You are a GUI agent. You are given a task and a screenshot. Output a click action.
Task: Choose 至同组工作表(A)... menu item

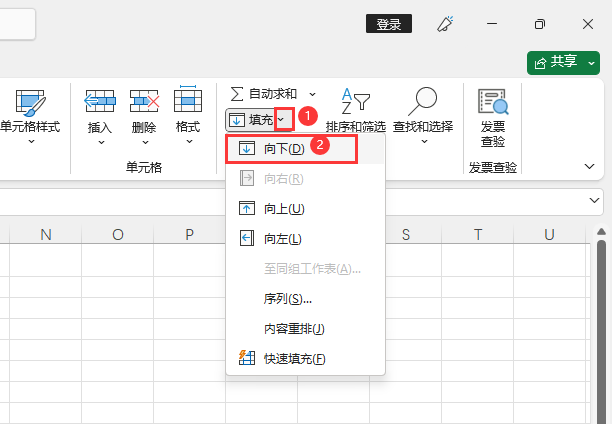tap(305, 269)
